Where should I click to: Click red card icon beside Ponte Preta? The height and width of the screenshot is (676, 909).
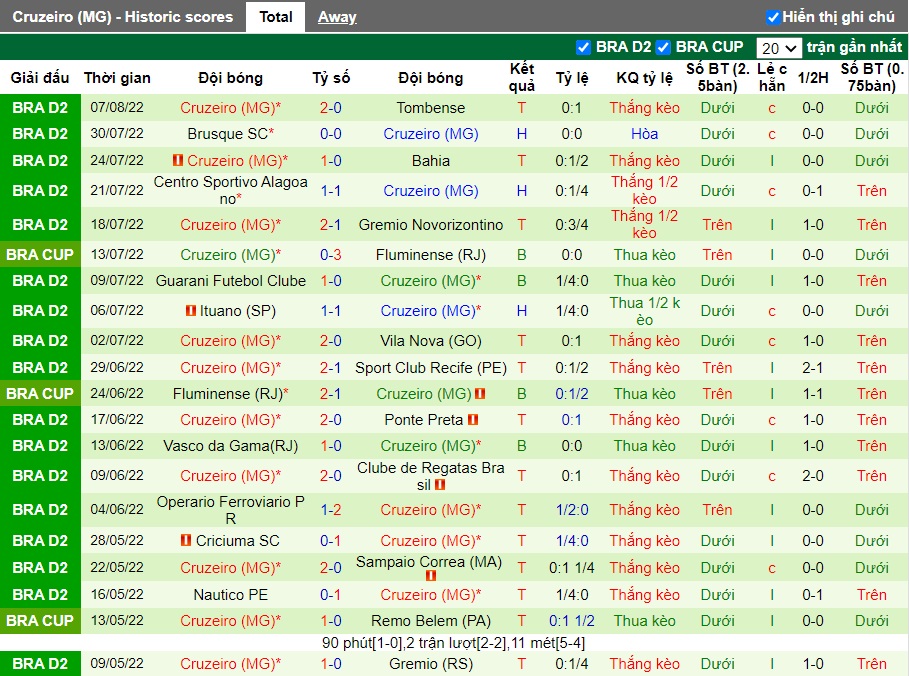pos(473,420)
